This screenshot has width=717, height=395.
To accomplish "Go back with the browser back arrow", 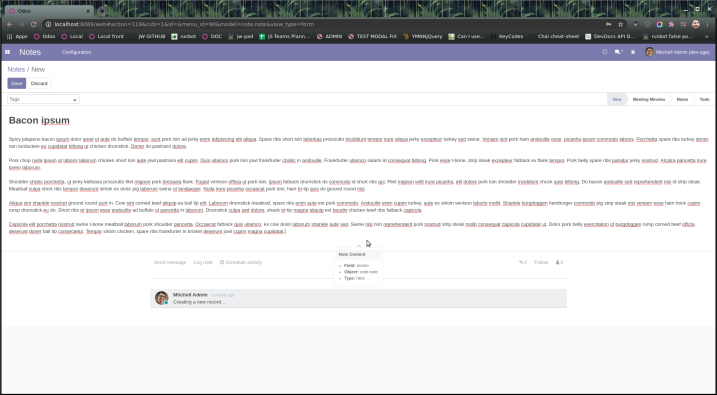I will tap(10, 24).
